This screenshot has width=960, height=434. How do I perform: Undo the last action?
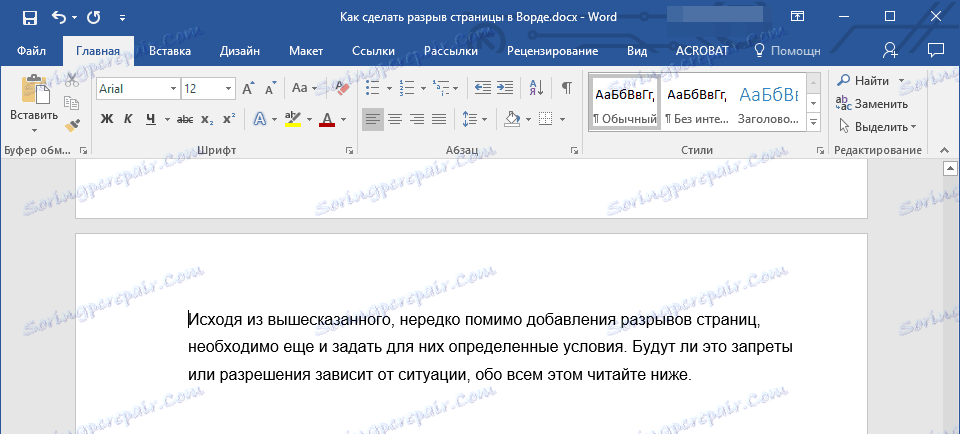coord(59,18)
